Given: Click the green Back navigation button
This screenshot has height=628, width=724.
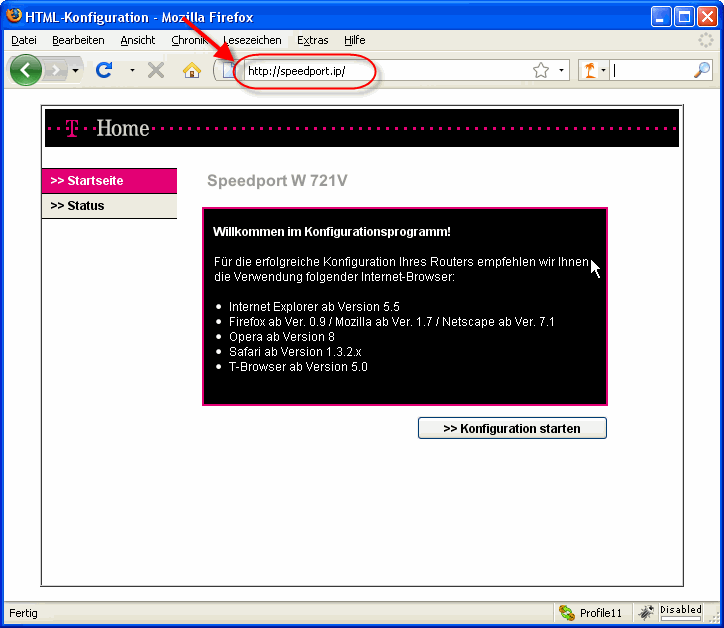Looking at the screenshot, I should (x=25, y=70).
